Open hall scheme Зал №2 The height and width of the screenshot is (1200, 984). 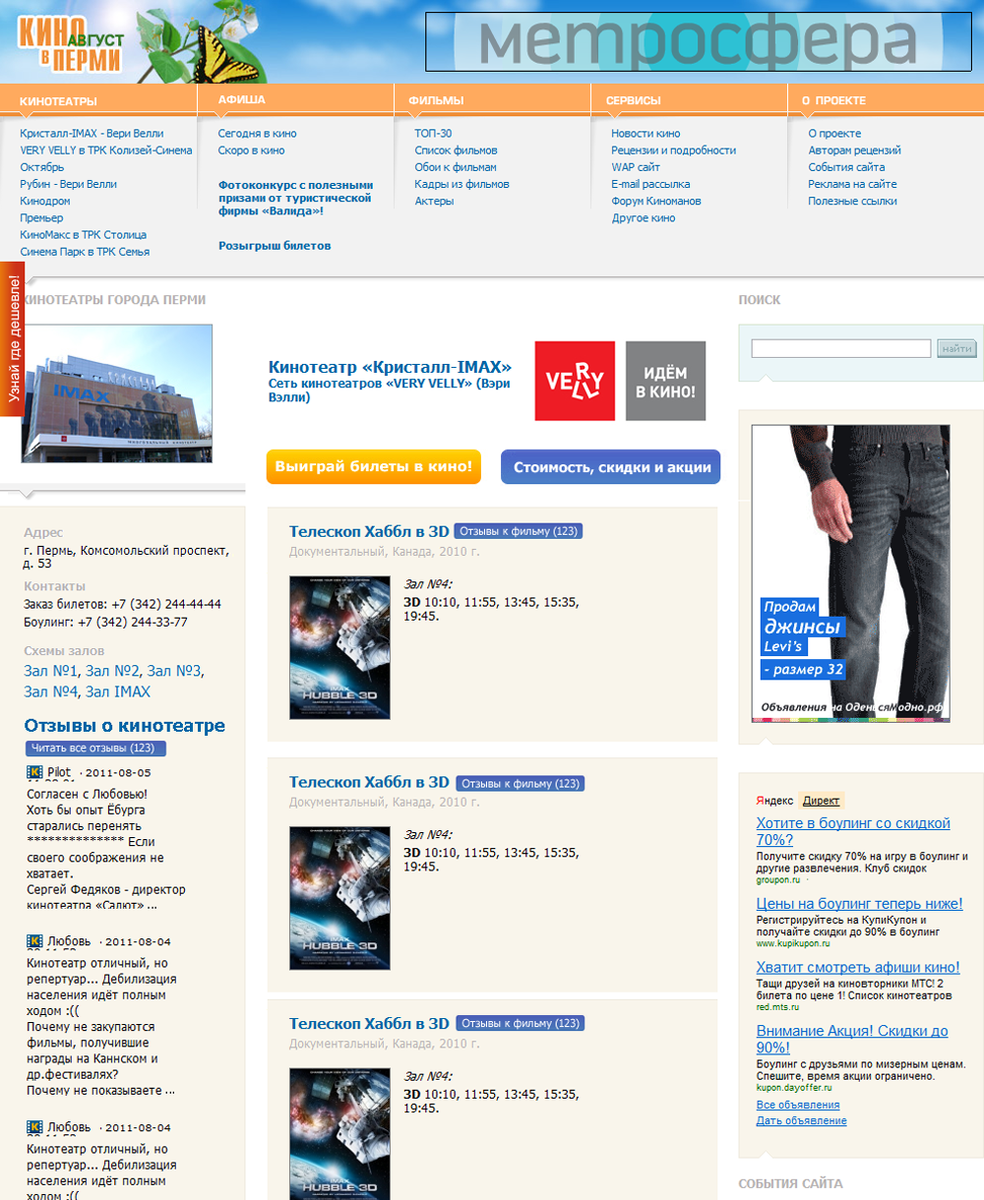(112, 671)
